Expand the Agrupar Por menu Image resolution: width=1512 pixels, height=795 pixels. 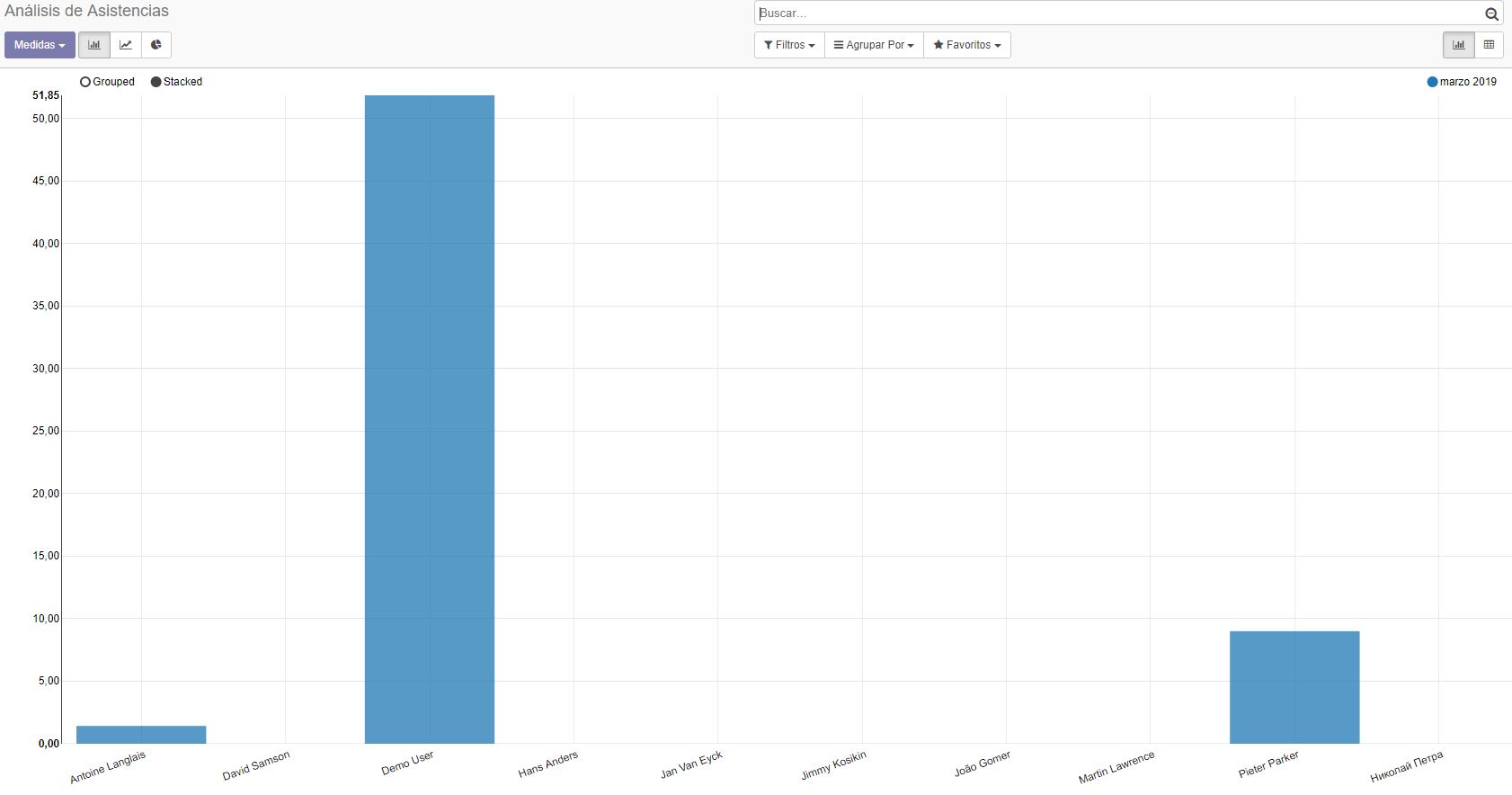874,45
